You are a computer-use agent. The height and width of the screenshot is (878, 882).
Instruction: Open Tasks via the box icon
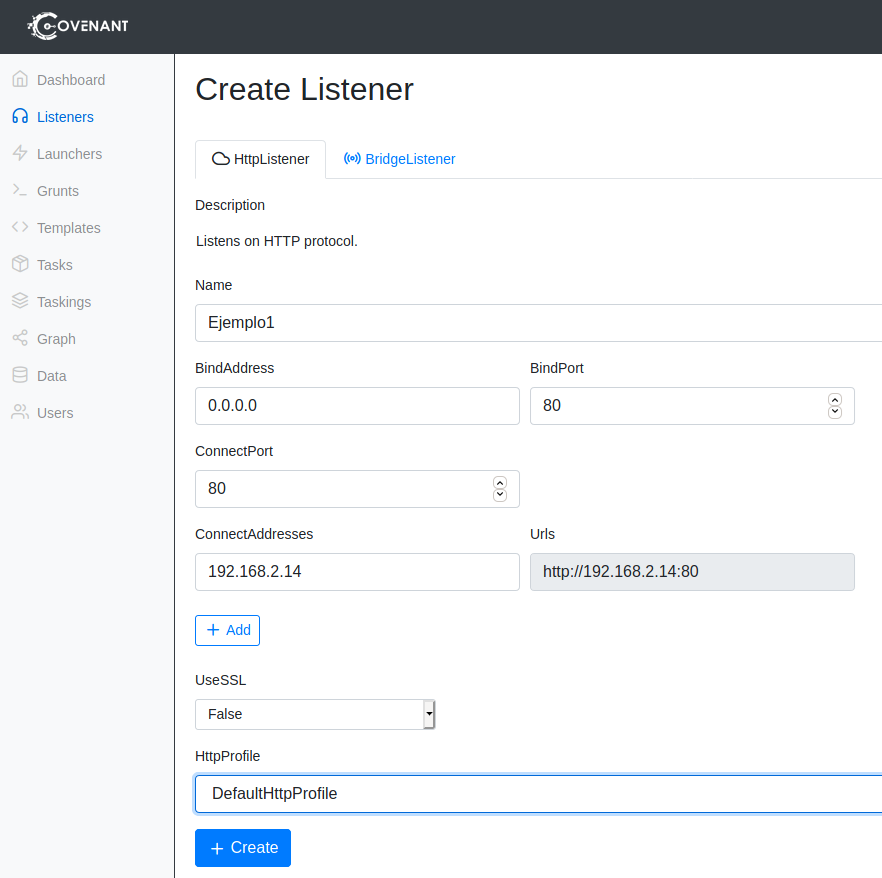20,265
